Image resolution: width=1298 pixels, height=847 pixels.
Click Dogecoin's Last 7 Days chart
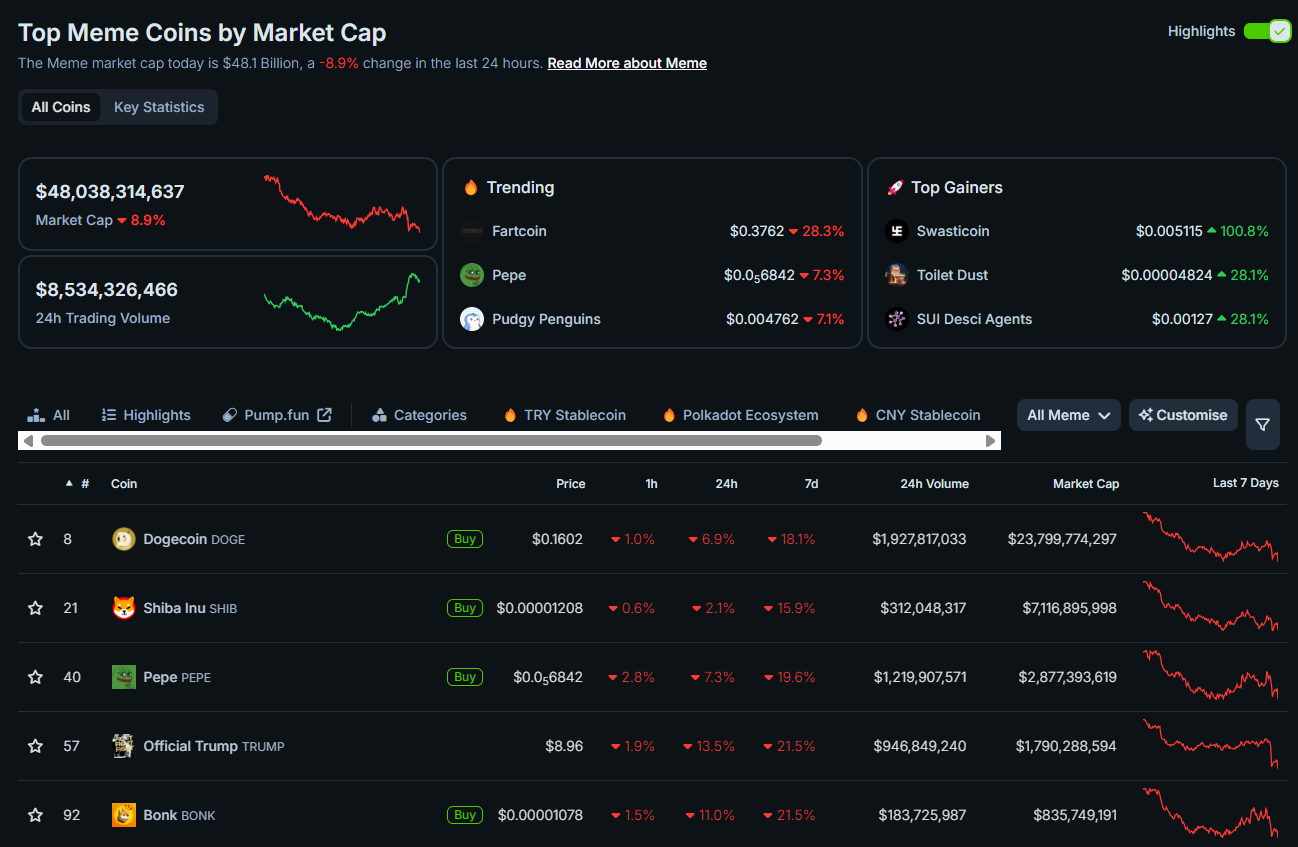click(x=1211, y=537)
